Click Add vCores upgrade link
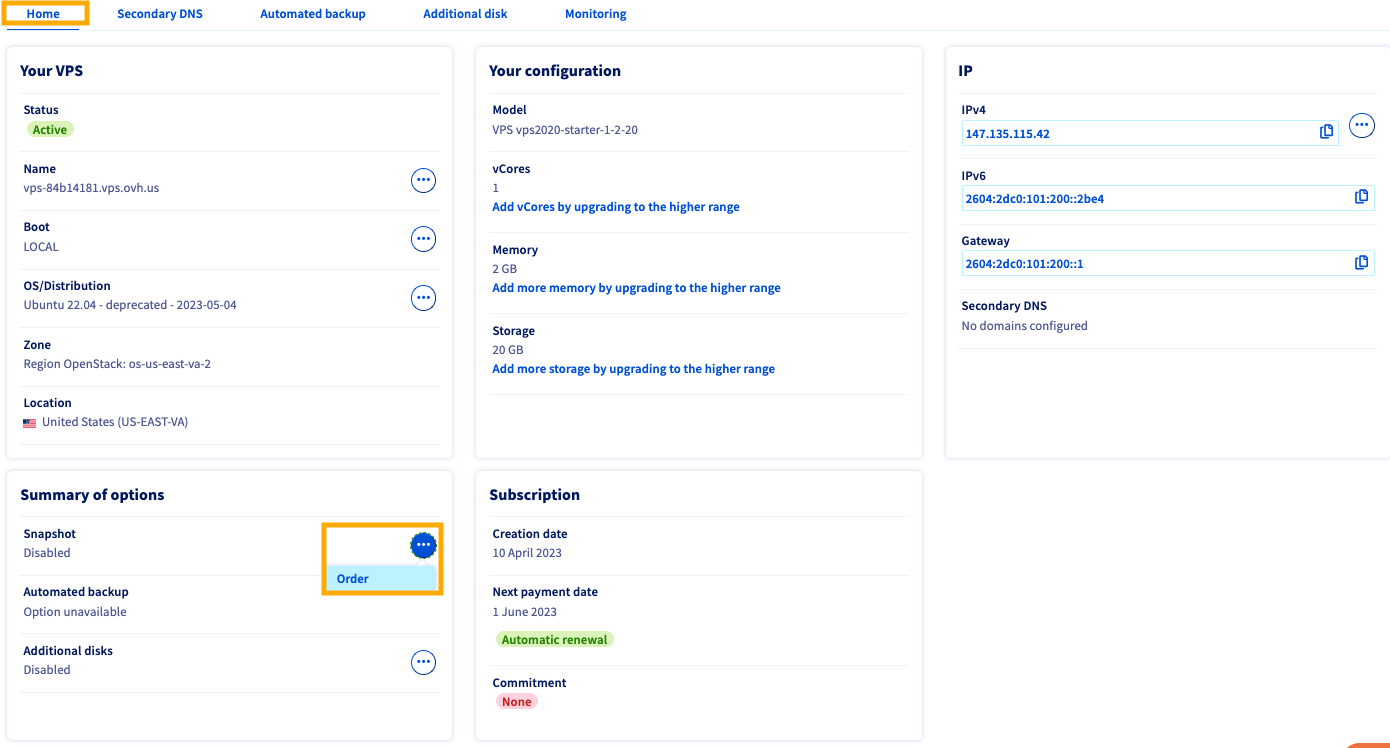 pos(615,206)
